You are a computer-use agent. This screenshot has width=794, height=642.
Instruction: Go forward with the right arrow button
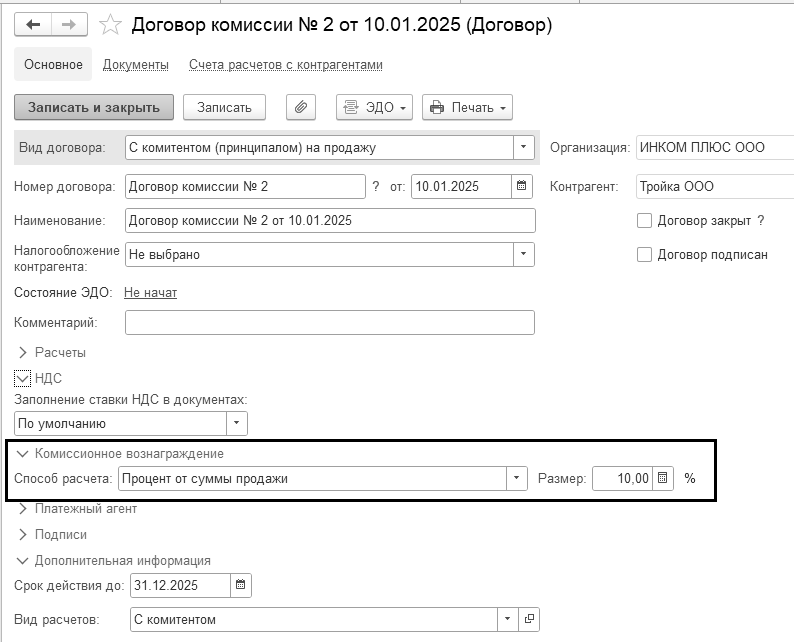click(x=69, y=24)
